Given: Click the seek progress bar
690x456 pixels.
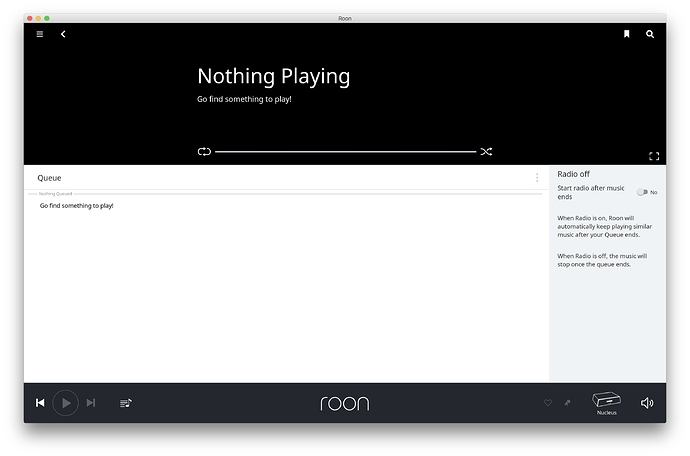Looking at the screenshot, I should click(345, 152).
